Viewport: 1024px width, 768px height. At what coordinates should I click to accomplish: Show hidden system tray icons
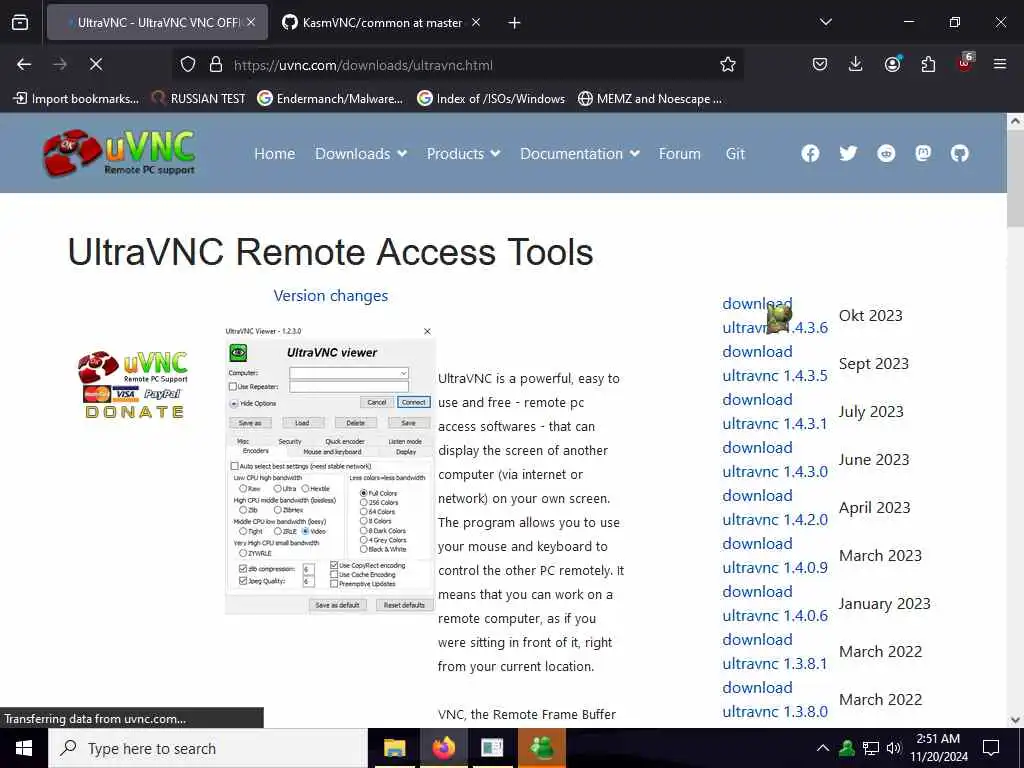tap(823, 748)
